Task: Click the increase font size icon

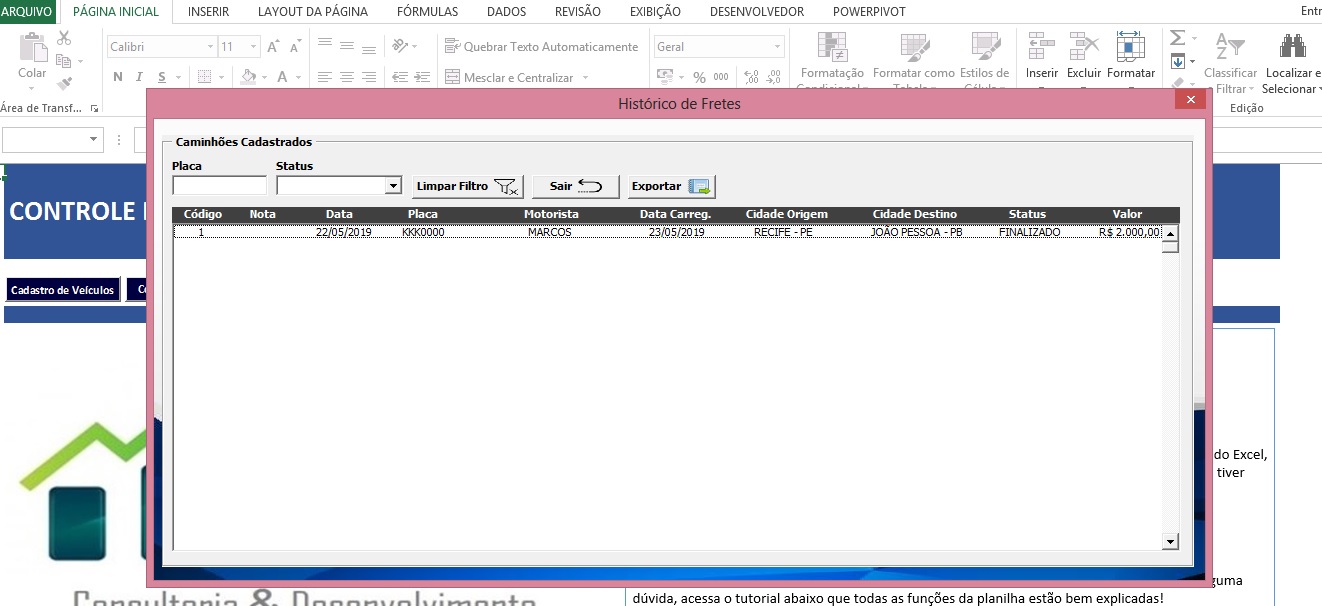Action: (x=273, y=47)
